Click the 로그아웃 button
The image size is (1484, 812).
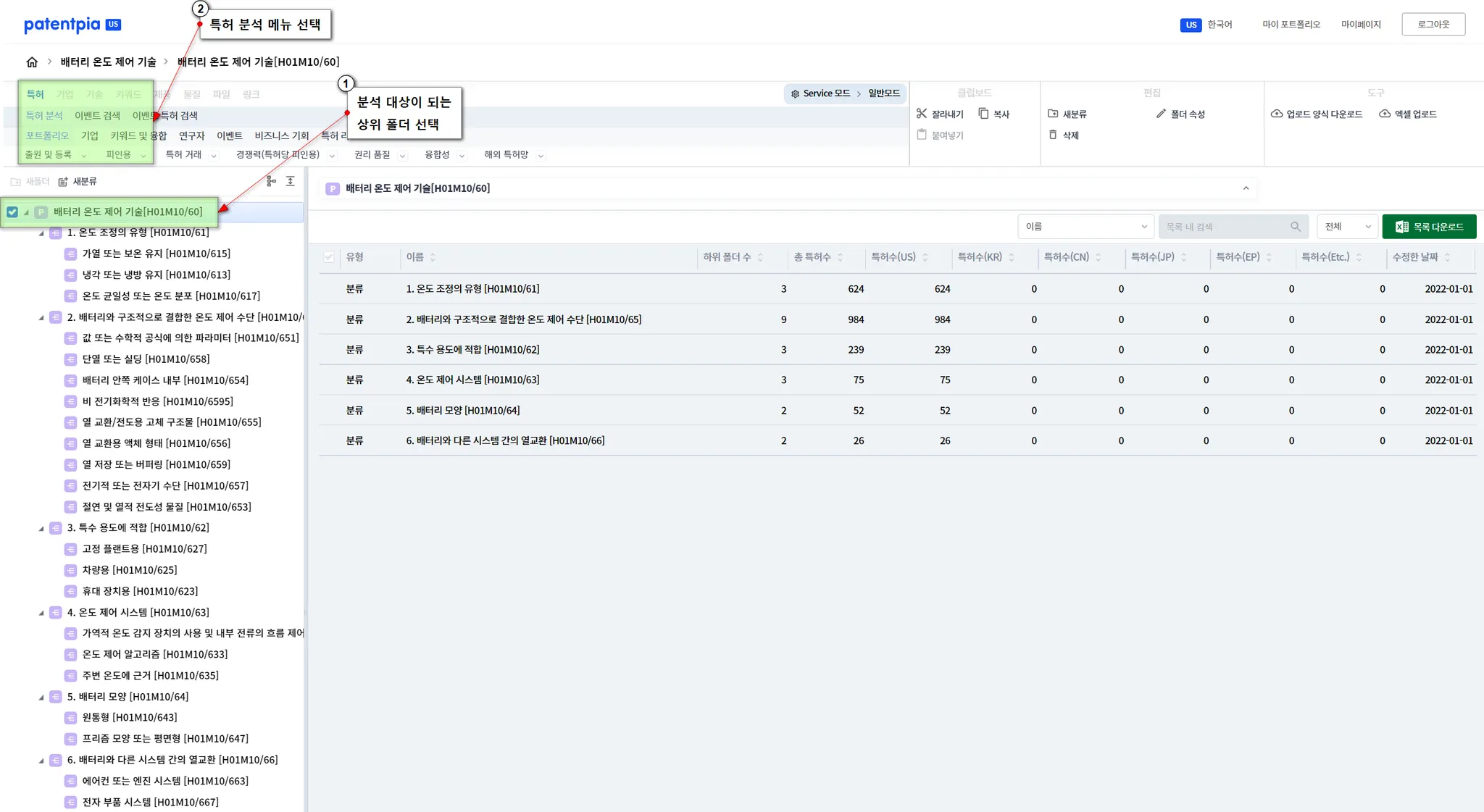[x=1433, y=24]
